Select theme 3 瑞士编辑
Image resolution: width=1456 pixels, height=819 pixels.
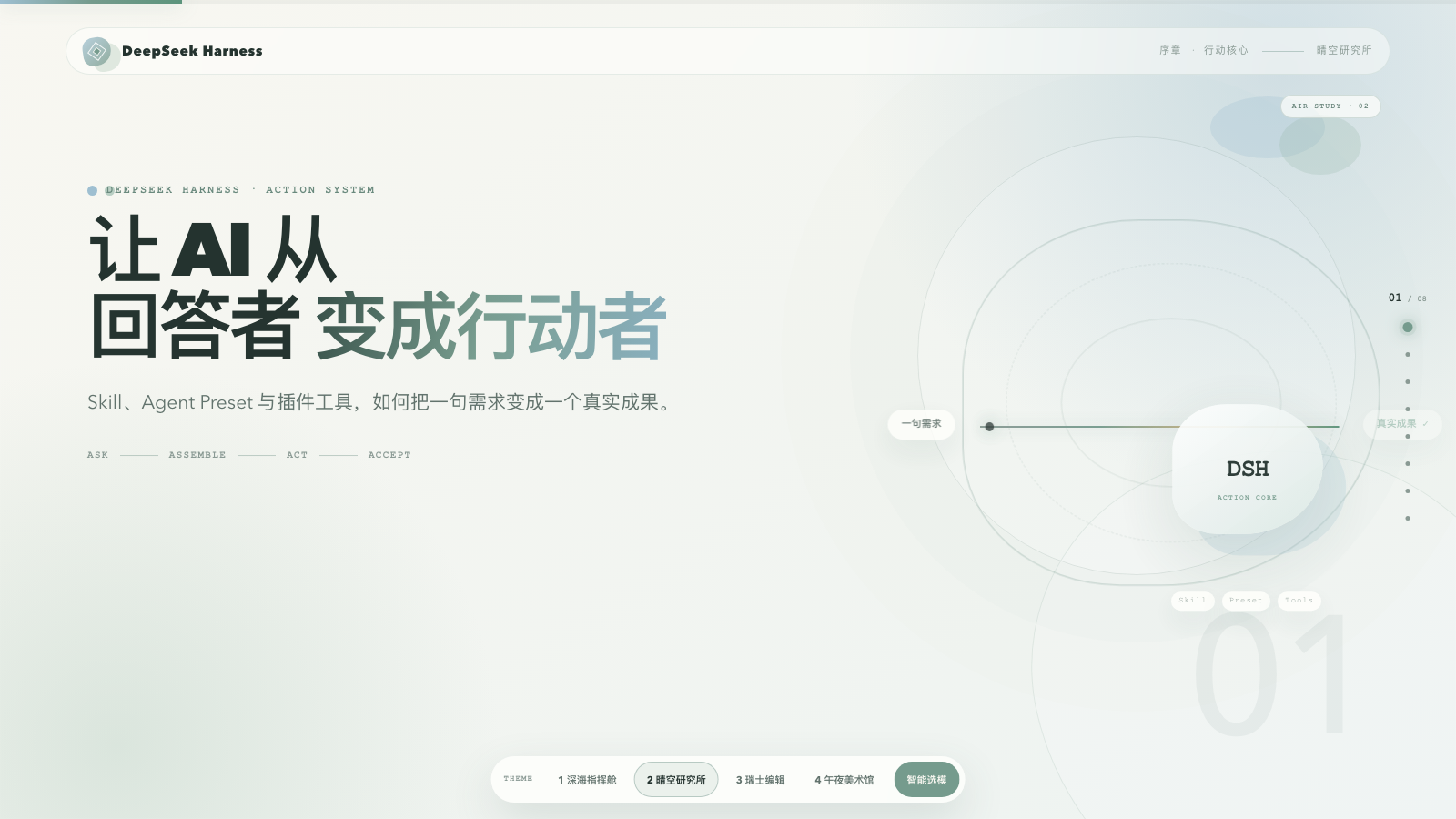(x=760, y=780)
